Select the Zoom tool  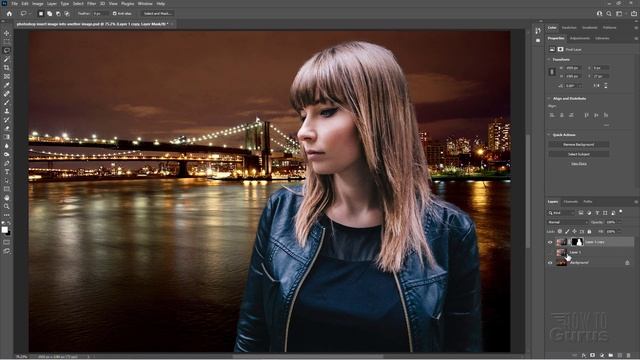7,206
